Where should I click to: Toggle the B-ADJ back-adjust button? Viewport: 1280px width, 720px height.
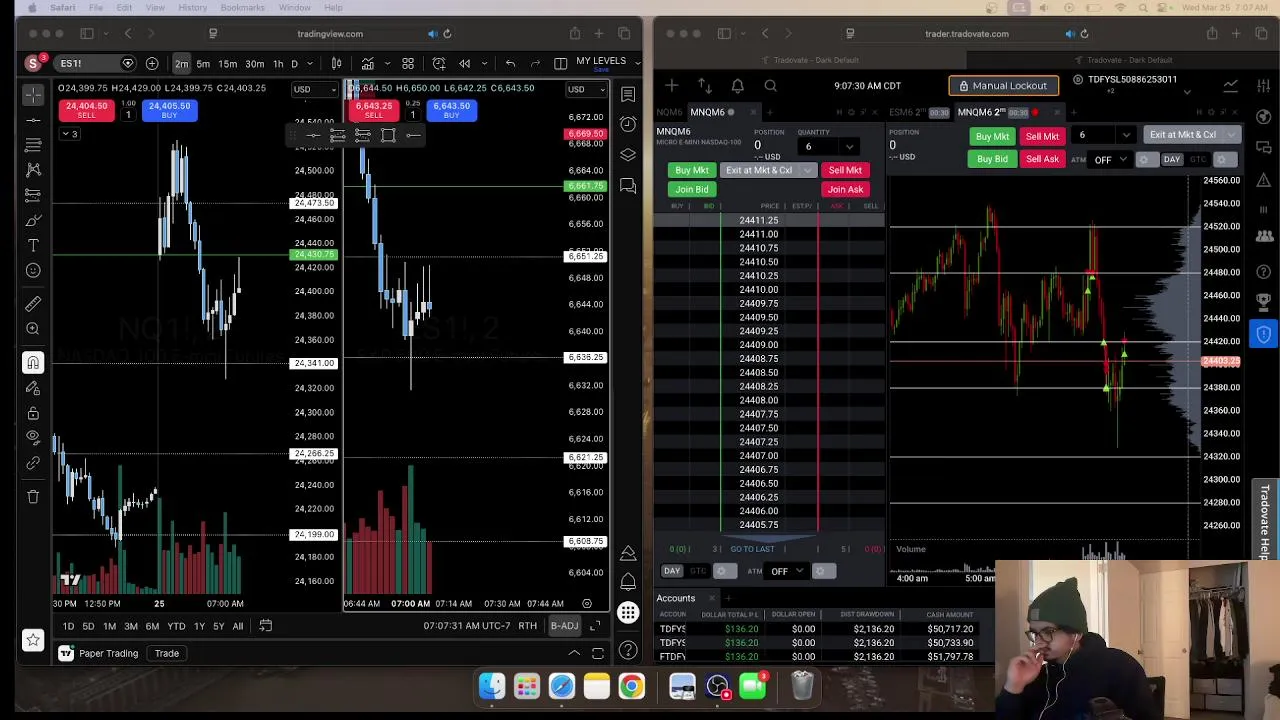tap(564, 626)
